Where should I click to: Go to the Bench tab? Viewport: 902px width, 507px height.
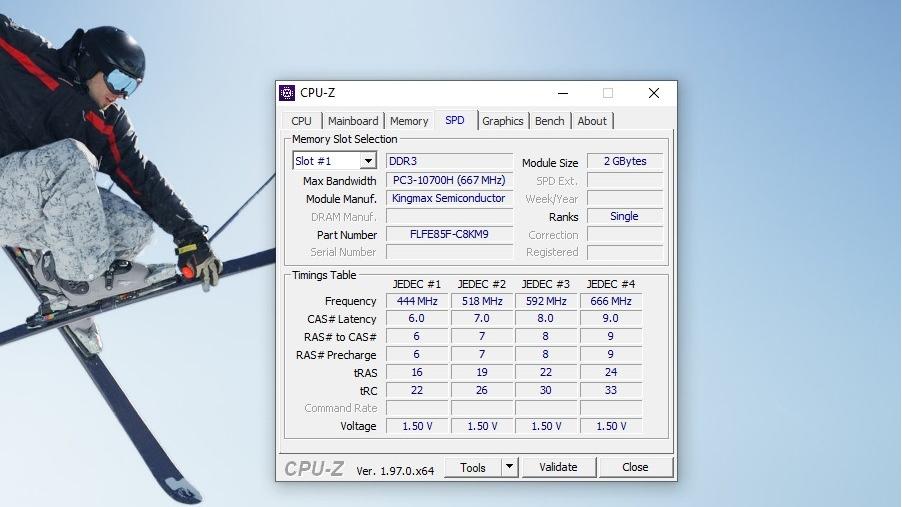point(549,121)
